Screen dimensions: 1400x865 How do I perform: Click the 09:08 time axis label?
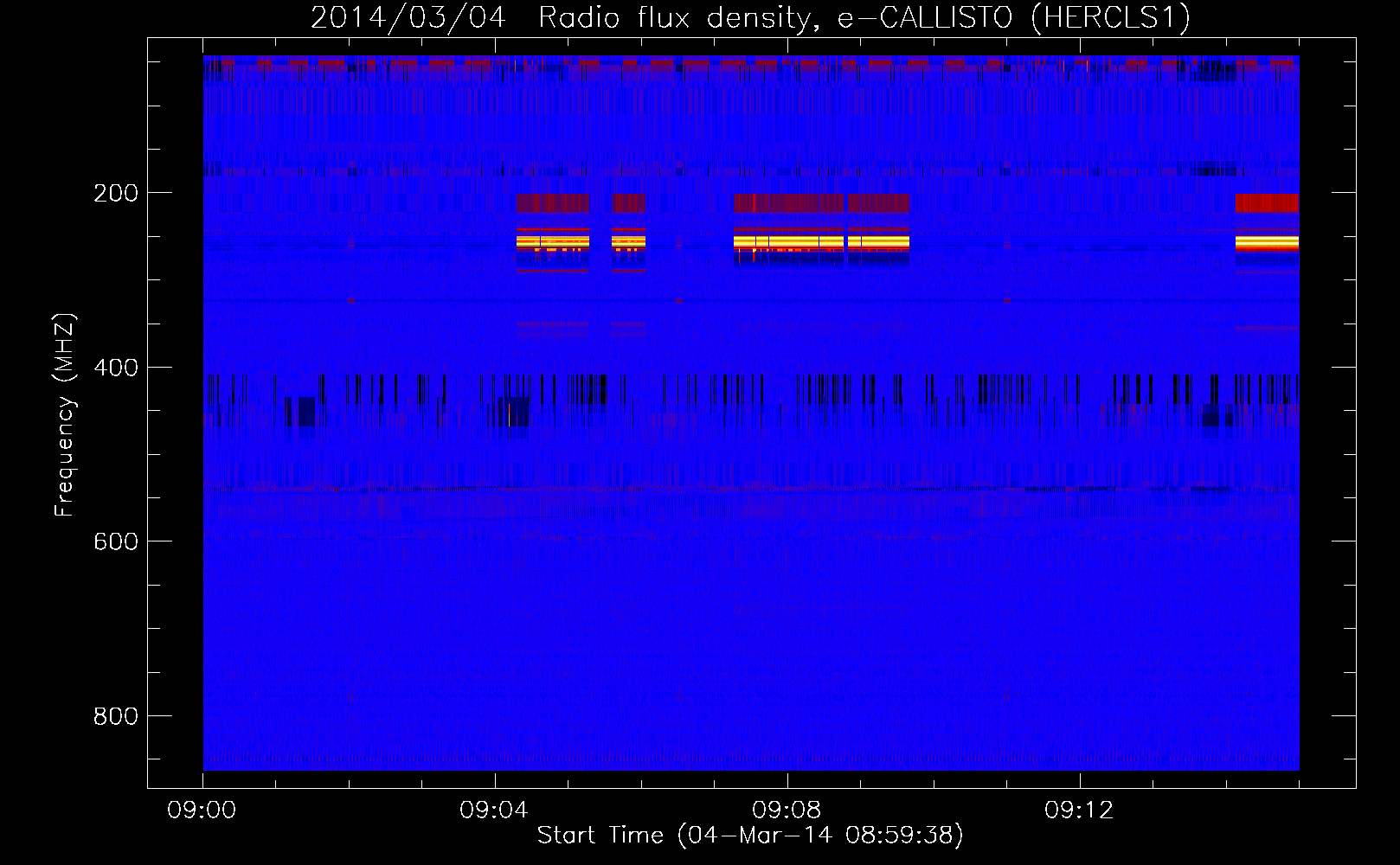click(787, 811)
